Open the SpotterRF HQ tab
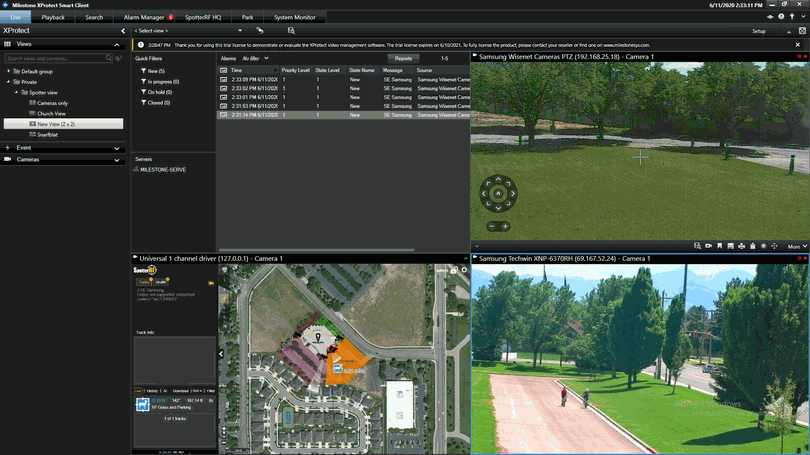 point(203,17)
